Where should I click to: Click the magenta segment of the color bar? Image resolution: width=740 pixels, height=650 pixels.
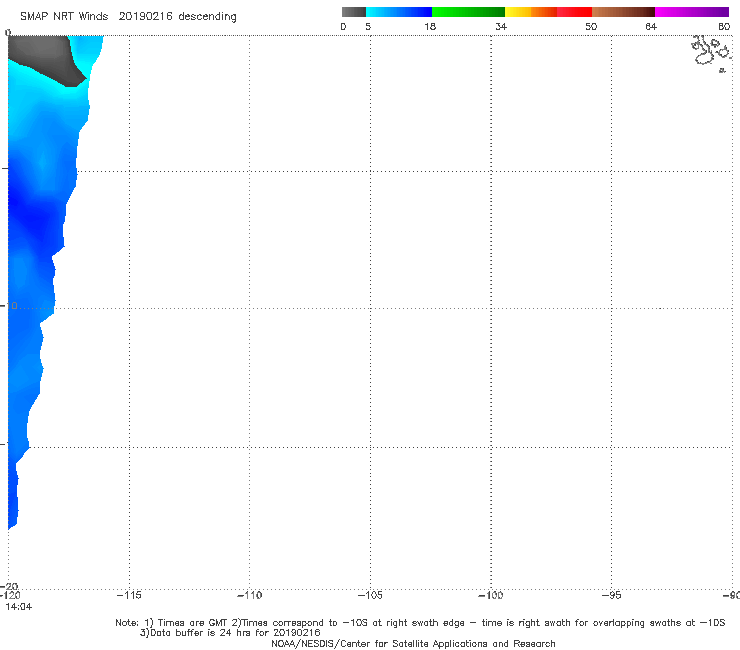[x=692, y=12]
